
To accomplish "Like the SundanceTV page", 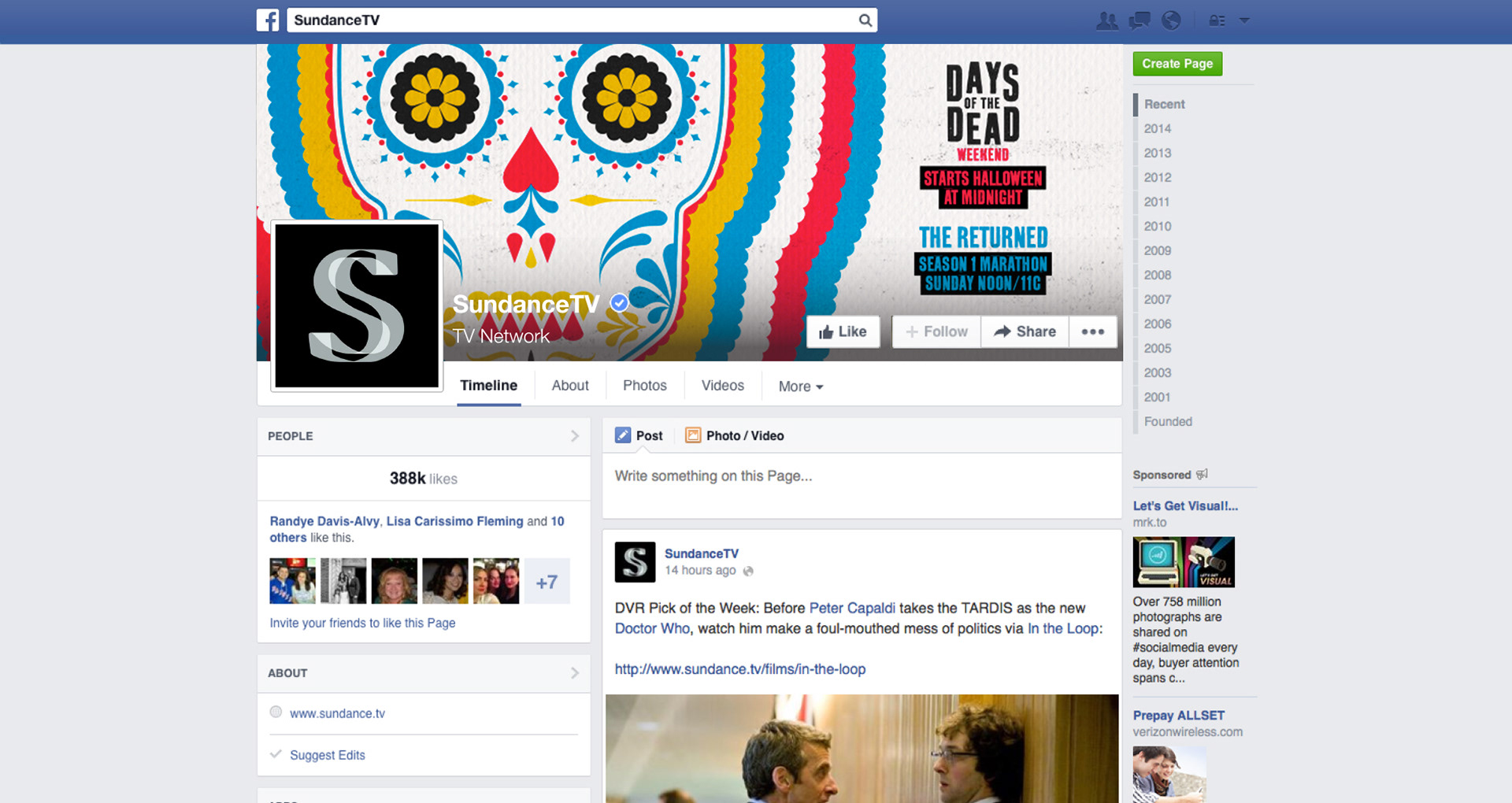I will pyautogui.click(x=843, y=331).
